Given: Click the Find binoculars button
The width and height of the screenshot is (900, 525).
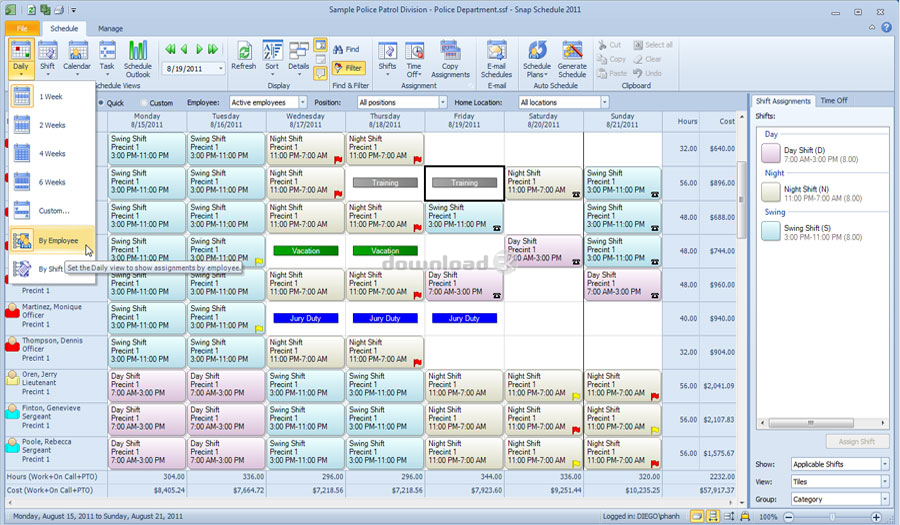Looking at the screenshot, I should pyautogui.click(x=346, y=49).
